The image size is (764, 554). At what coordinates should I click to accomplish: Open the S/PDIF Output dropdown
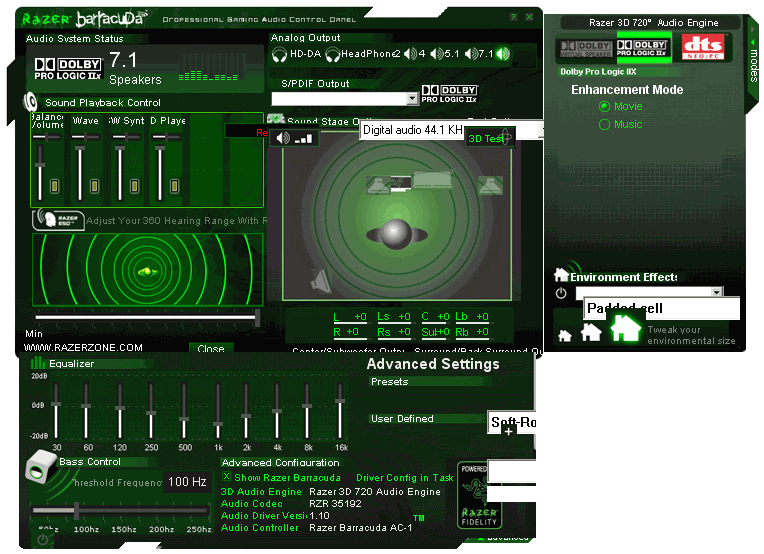(412, 99)
